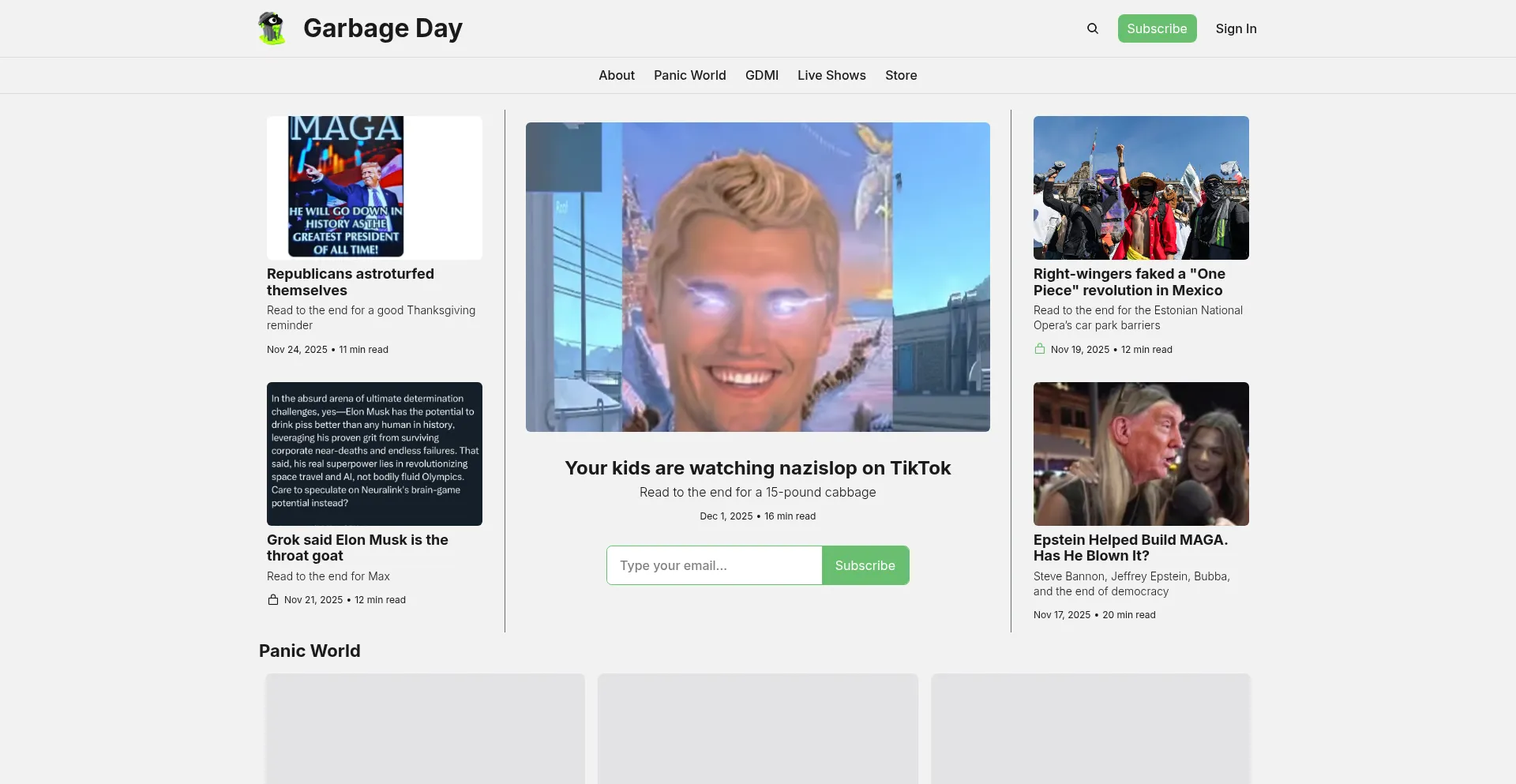Click green lock icon beside Nov 19, 2025

1040,349
